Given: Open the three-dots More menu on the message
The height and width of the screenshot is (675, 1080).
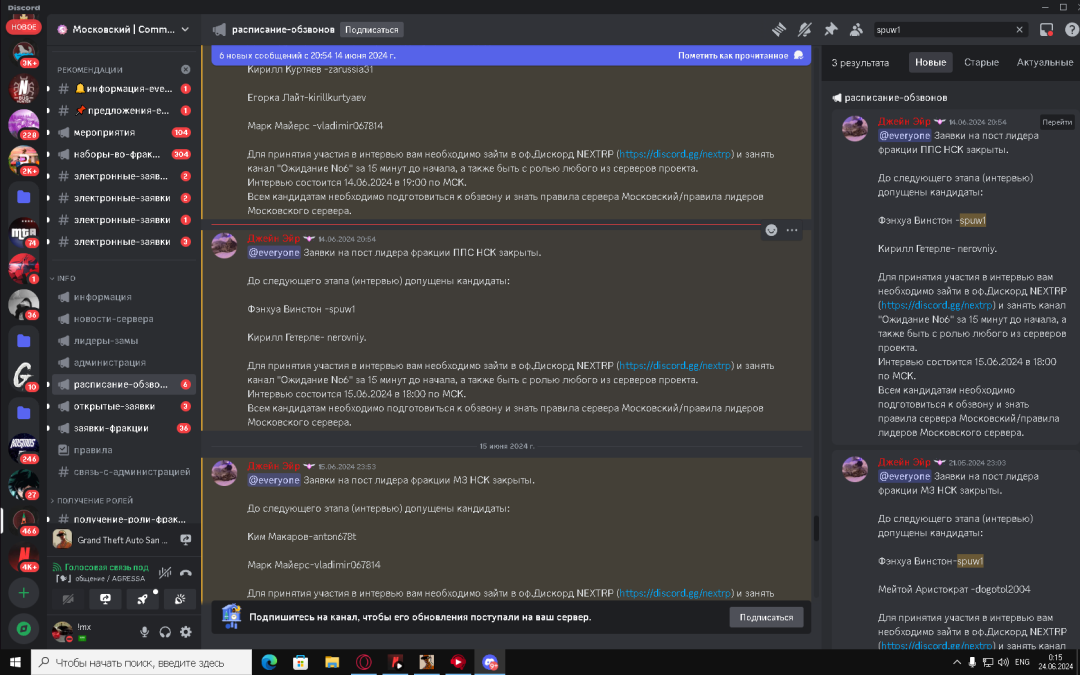Looking at the screenshot, I should point(792,230).
